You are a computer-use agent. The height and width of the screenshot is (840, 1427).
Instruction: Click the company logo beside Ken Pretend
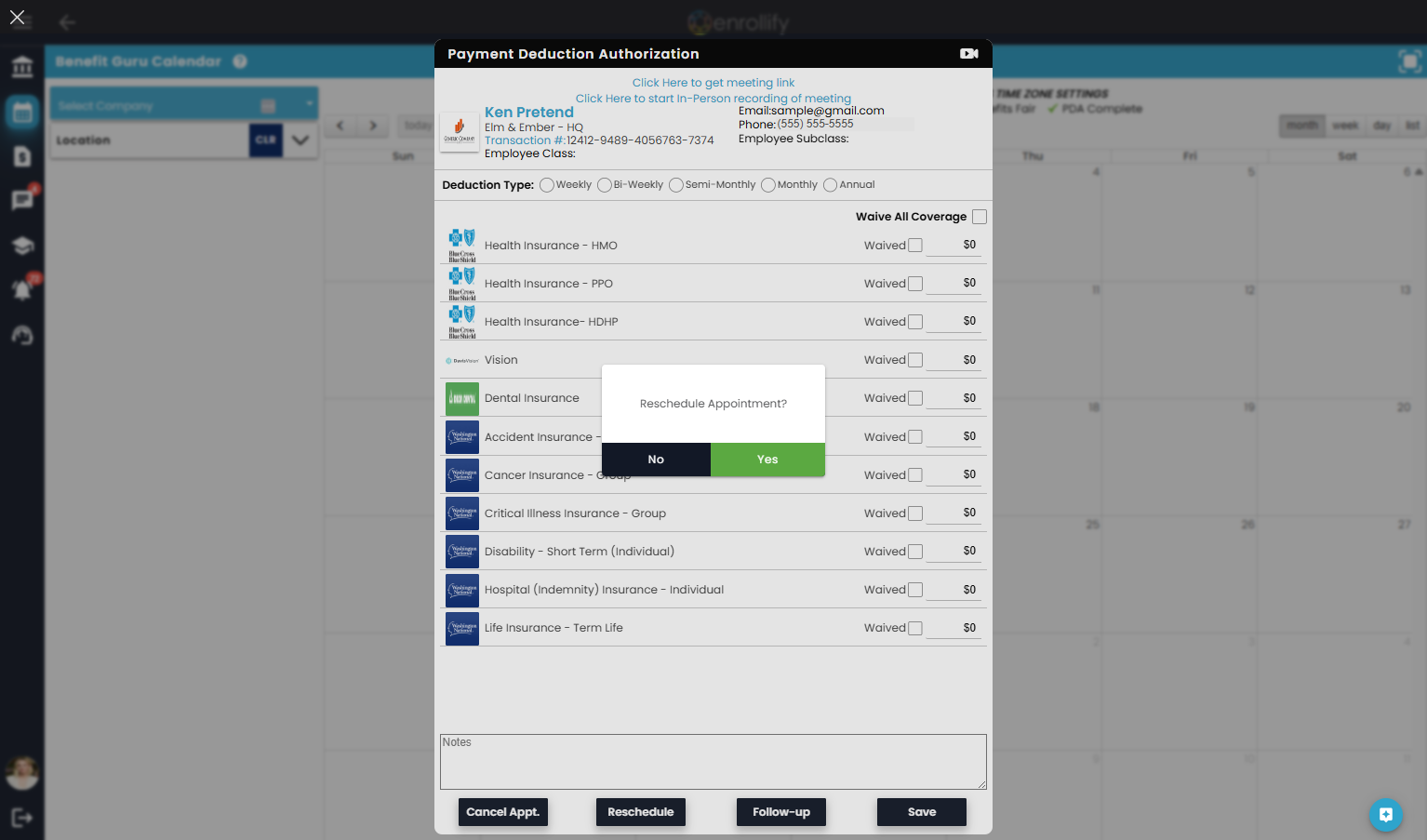pyautogui.click(x=460, y=132)
